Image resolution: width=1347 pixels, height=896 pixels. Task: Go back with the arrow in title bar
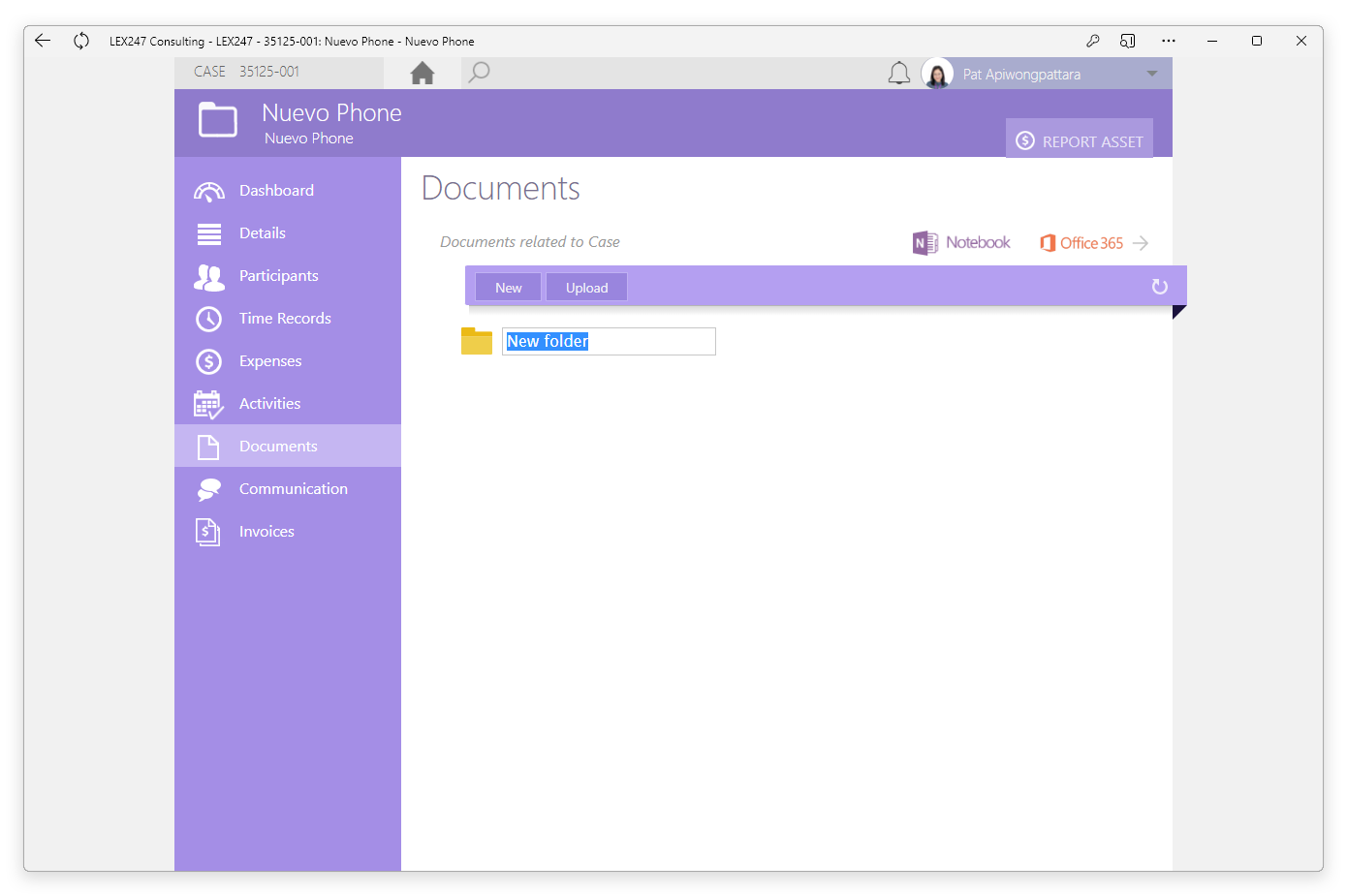(x=43, y=41)
